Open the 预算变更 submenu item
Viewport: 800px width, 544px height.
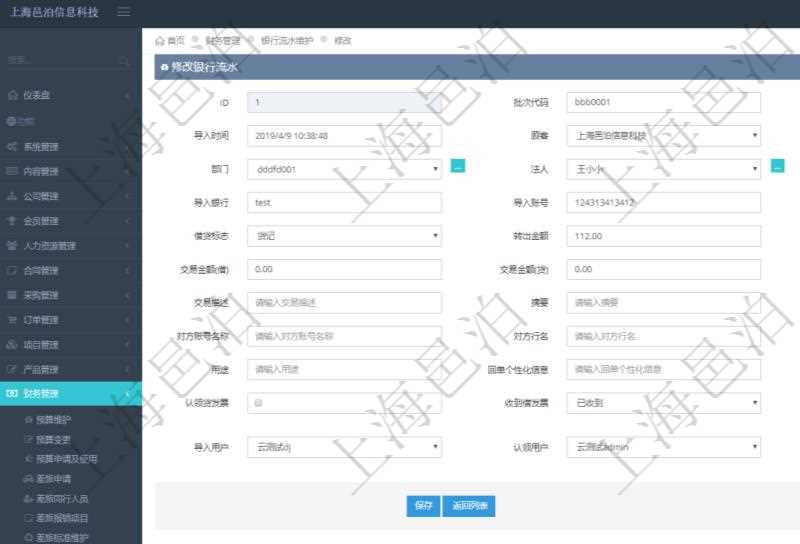pos(53,439)
